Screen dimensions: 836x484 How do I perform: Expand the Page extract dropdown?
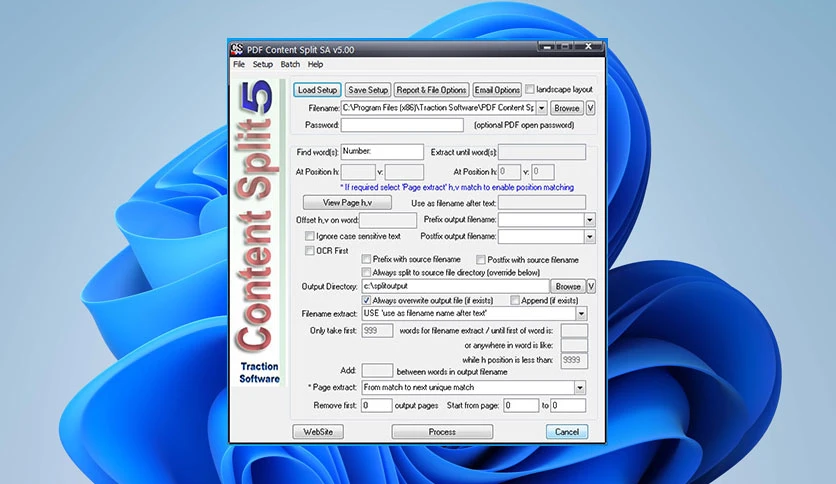click(x=580, y=388)
